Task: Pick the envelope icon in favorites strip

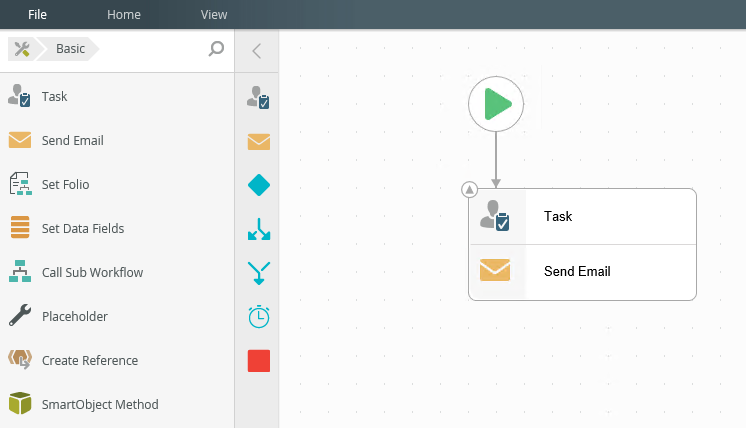Action: pyautogui.click(x=259, y=142)
